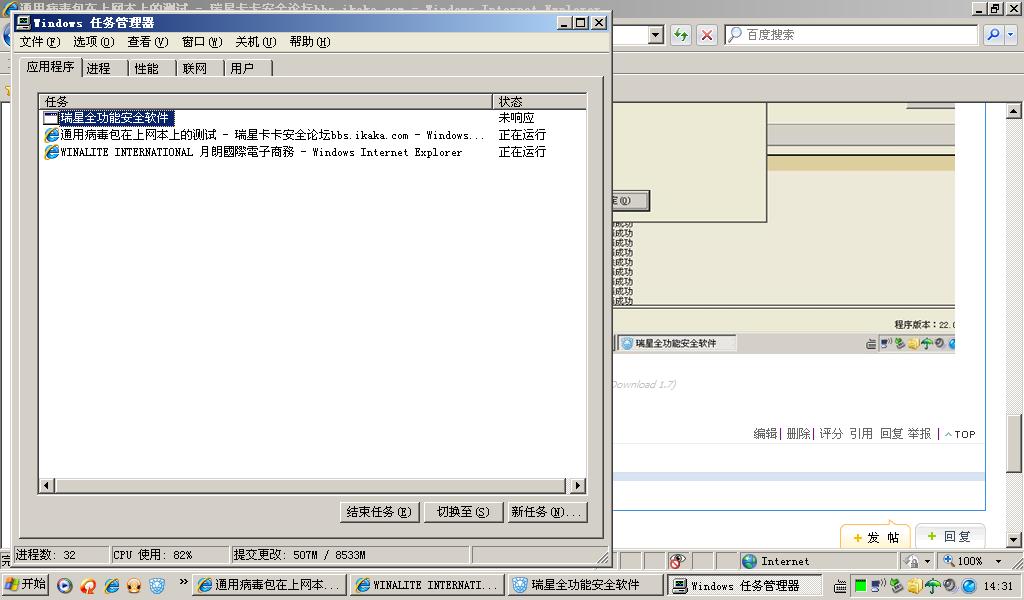Click the green umbrella tray icon
The width and height of the screenshot is (1024, 600).
(x=931, y=586)
